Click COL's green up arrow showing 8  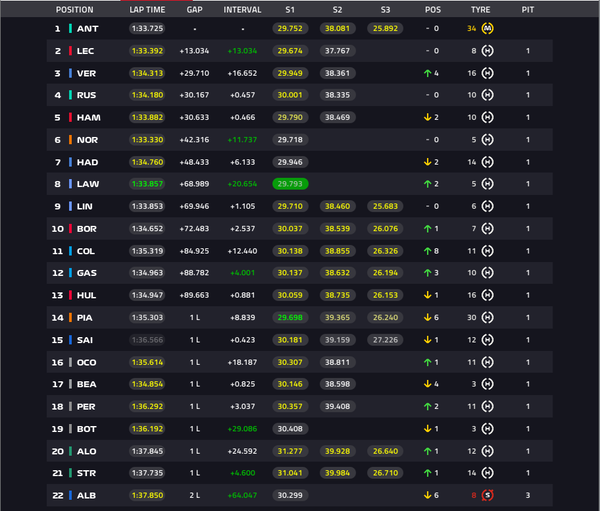click(427, 251)
